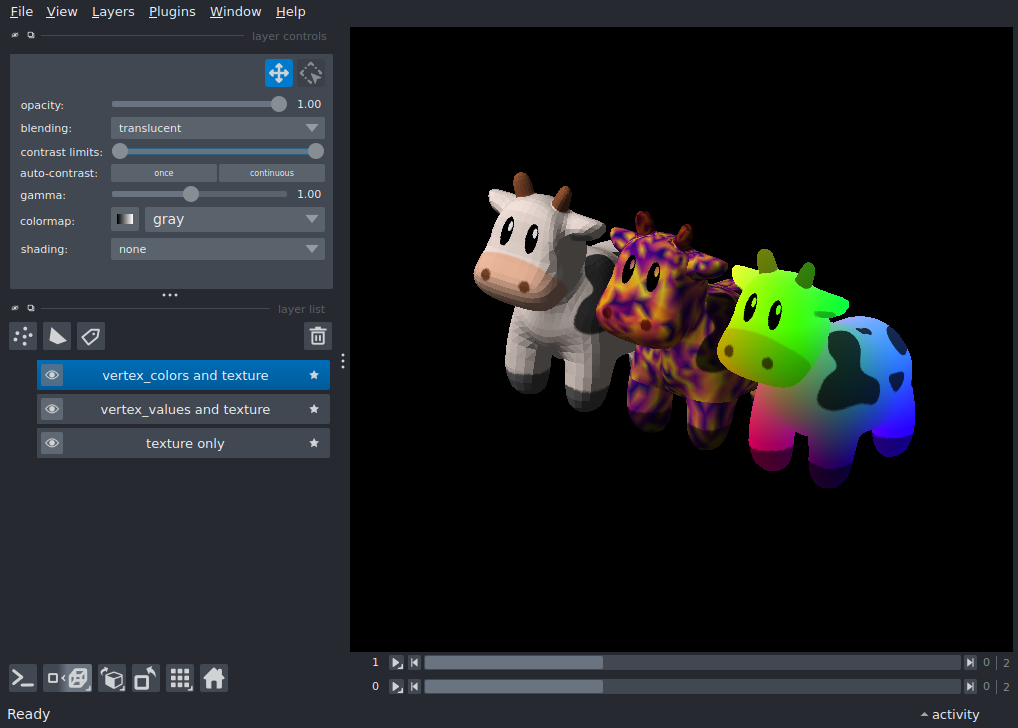Open the shading dropdown set to none
Screen dimensions: 1018x728
217,249
